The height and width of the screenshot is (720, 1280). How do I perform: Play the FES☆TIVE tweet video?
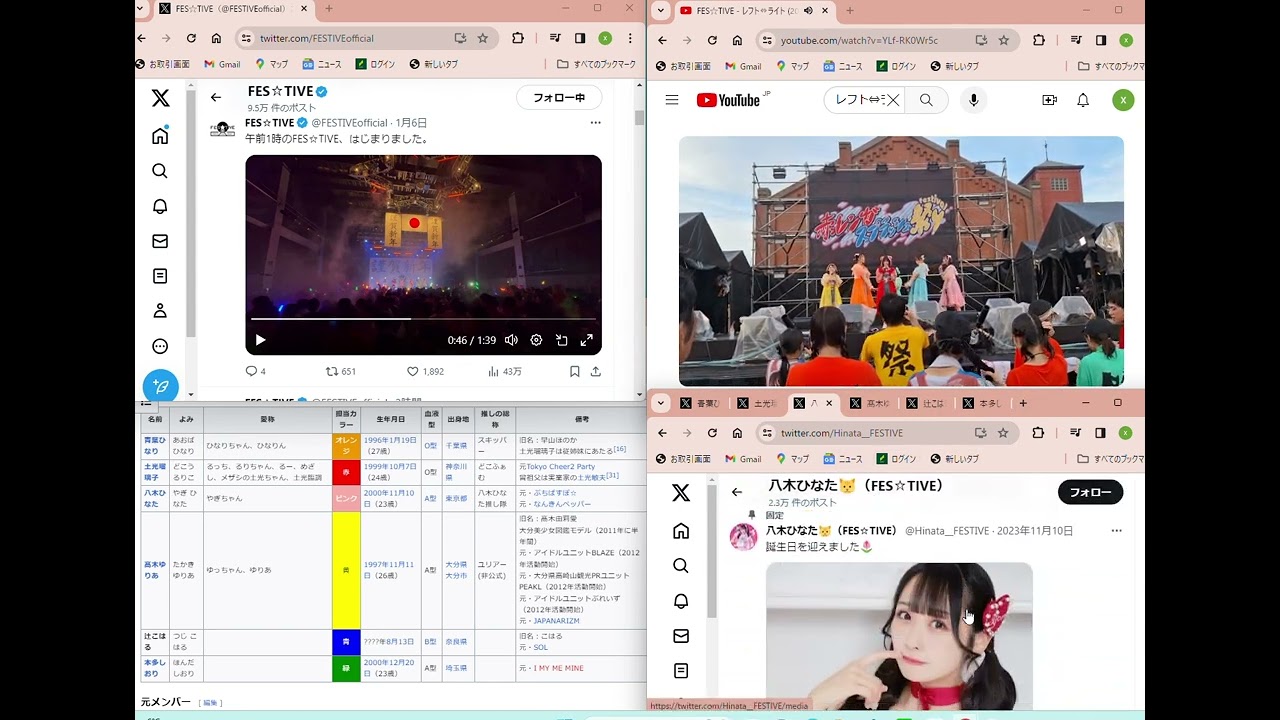[260, 340]
